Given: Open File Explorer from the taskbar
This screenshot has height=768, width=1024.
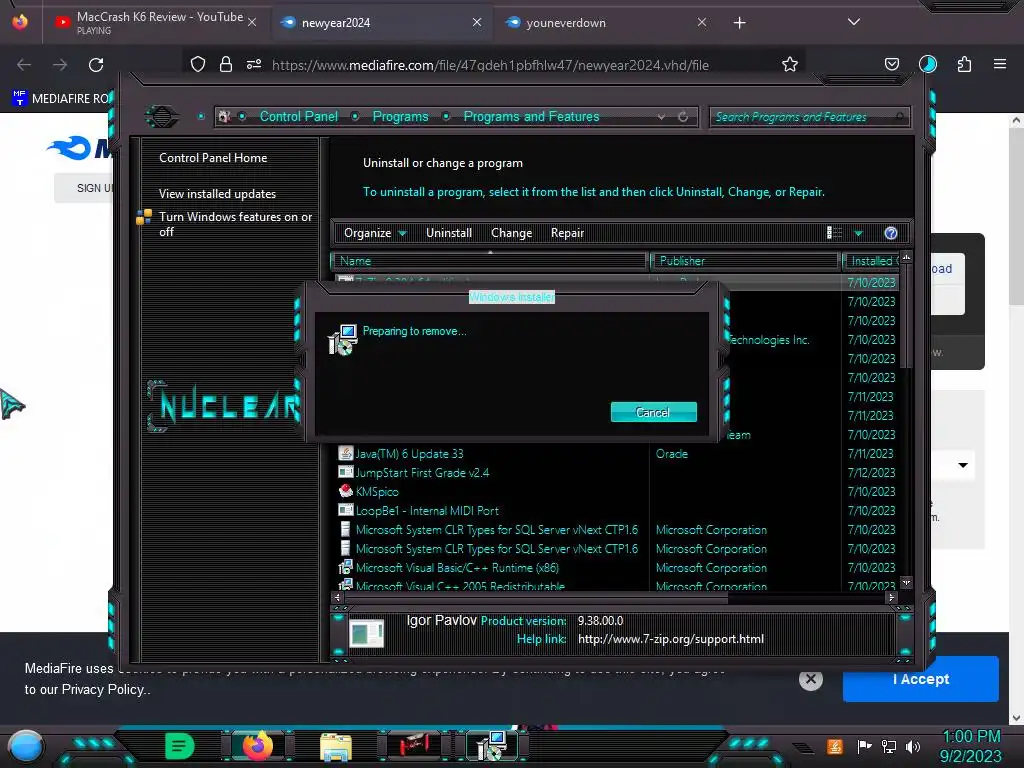Looking at the screenshot, I should pos(336,746).
